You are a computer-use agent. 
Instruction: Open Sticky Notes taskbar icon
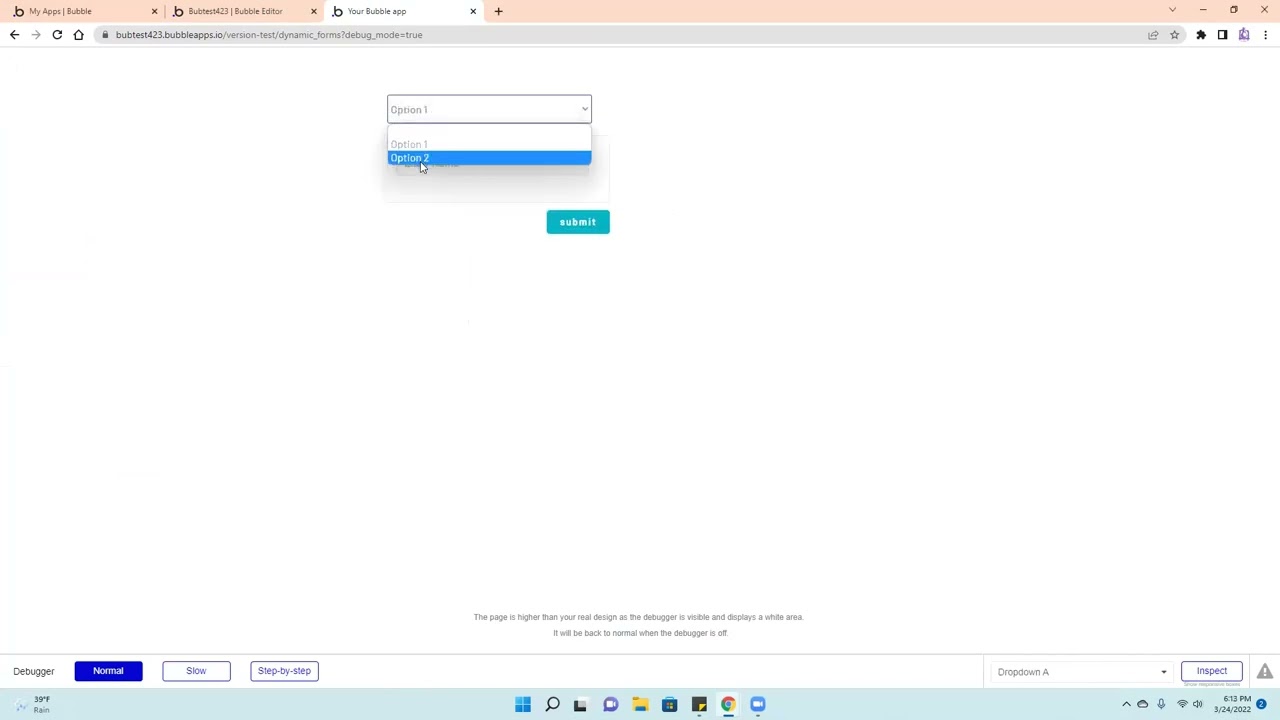tap(699, 704)
